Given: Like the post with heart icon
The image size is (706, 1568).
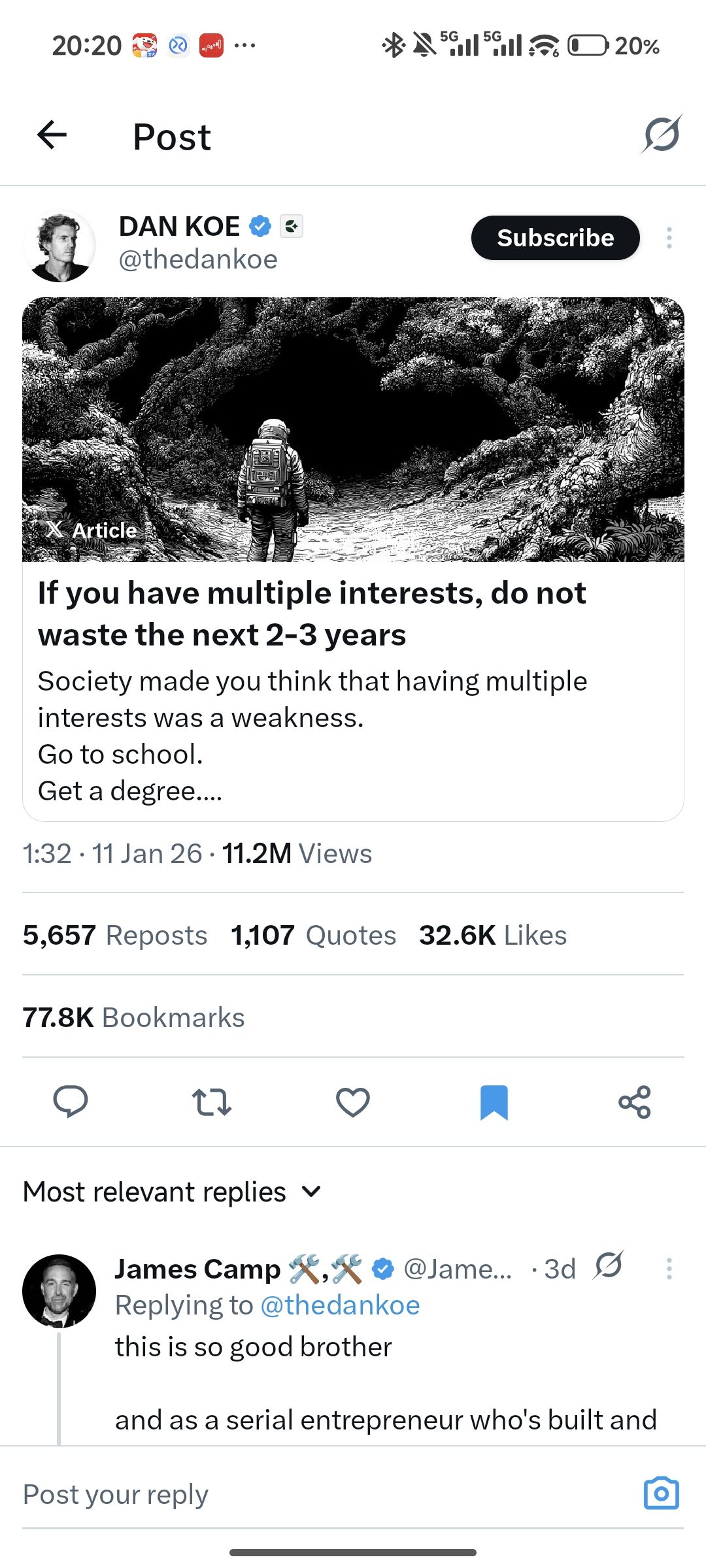Looking at the screenshot, I should tap(353, 1102).
